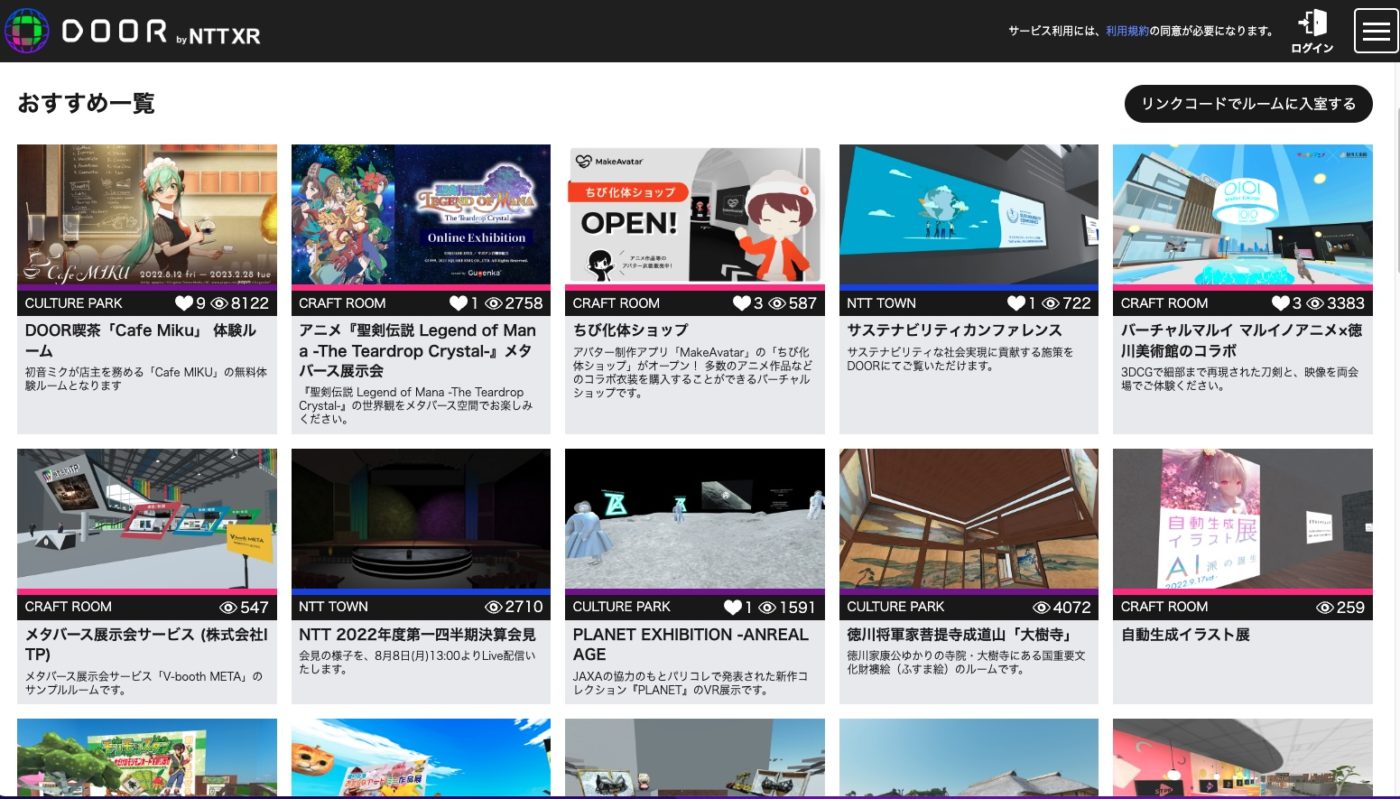The width and height of the screenshot is (1400, 799).
Task: Click Cafe Miku description 初音ミクが店主を務める
Action: (x=146, y=378)
